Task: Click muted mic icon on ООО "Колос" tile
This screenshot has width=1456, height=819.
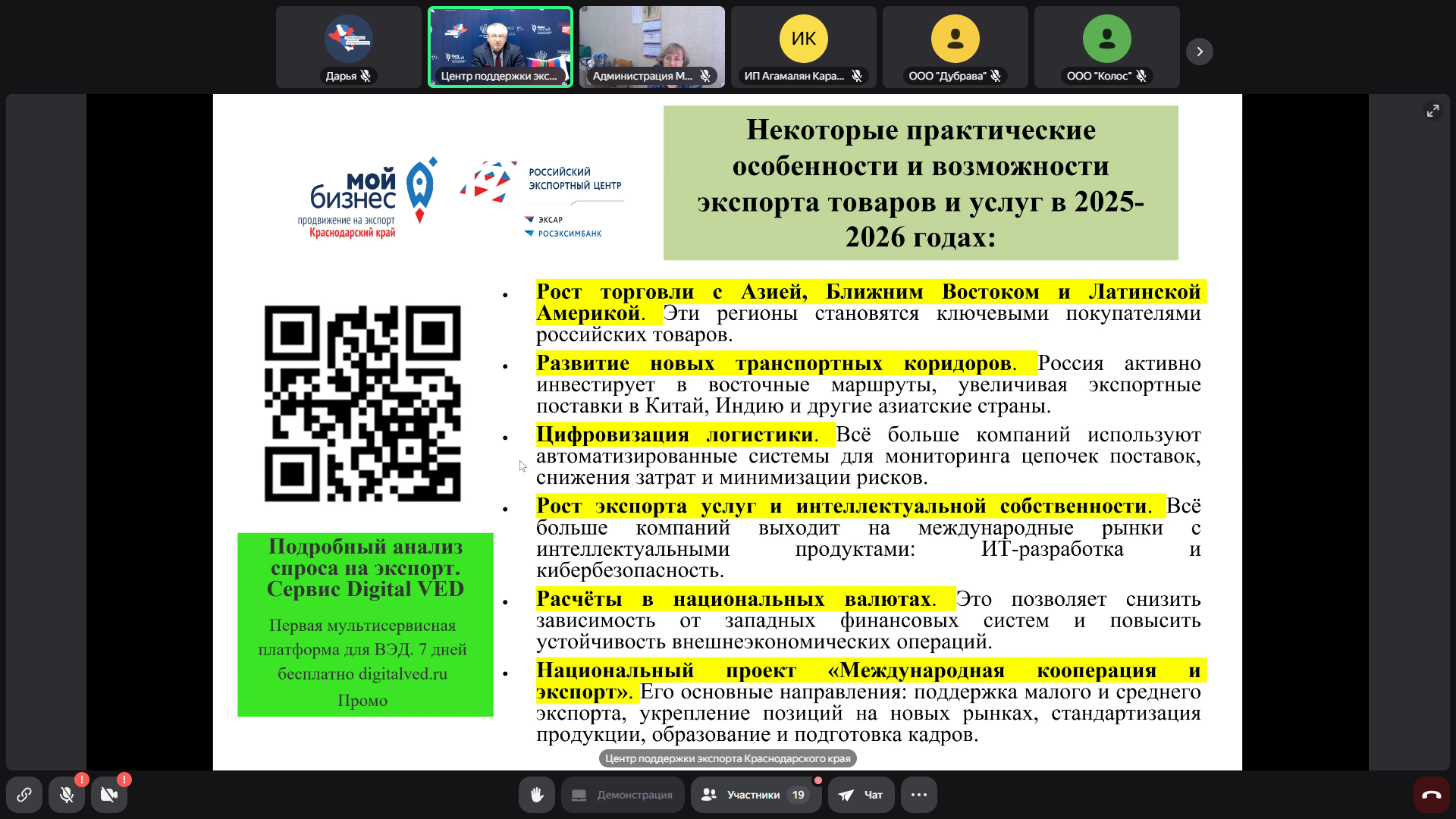Action: tap(1141, 76)
